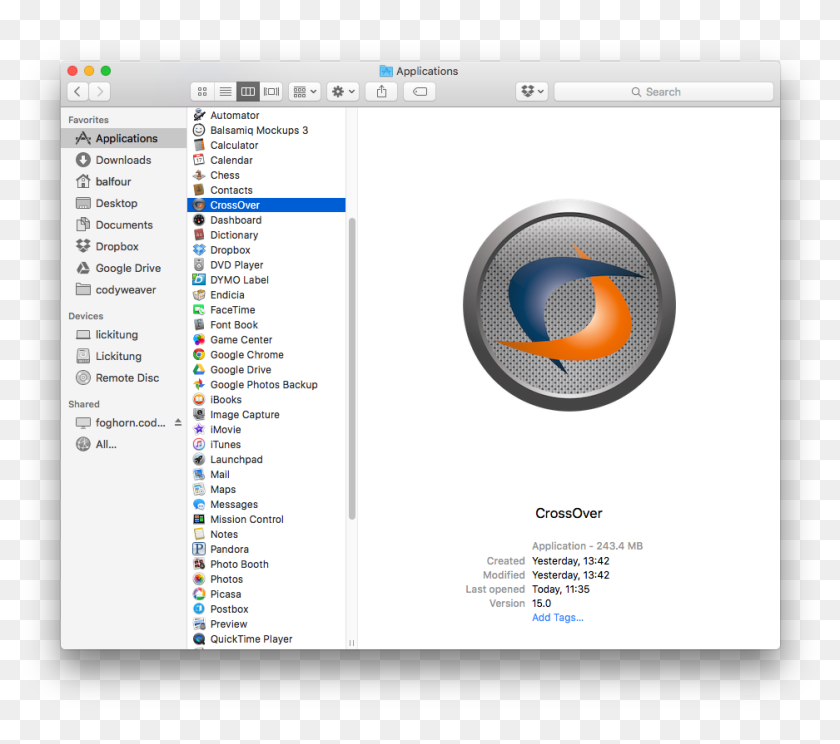This screenshot has width=840, height=744.
Task: Switch to cover flow view
Action: tap(270, 91)
